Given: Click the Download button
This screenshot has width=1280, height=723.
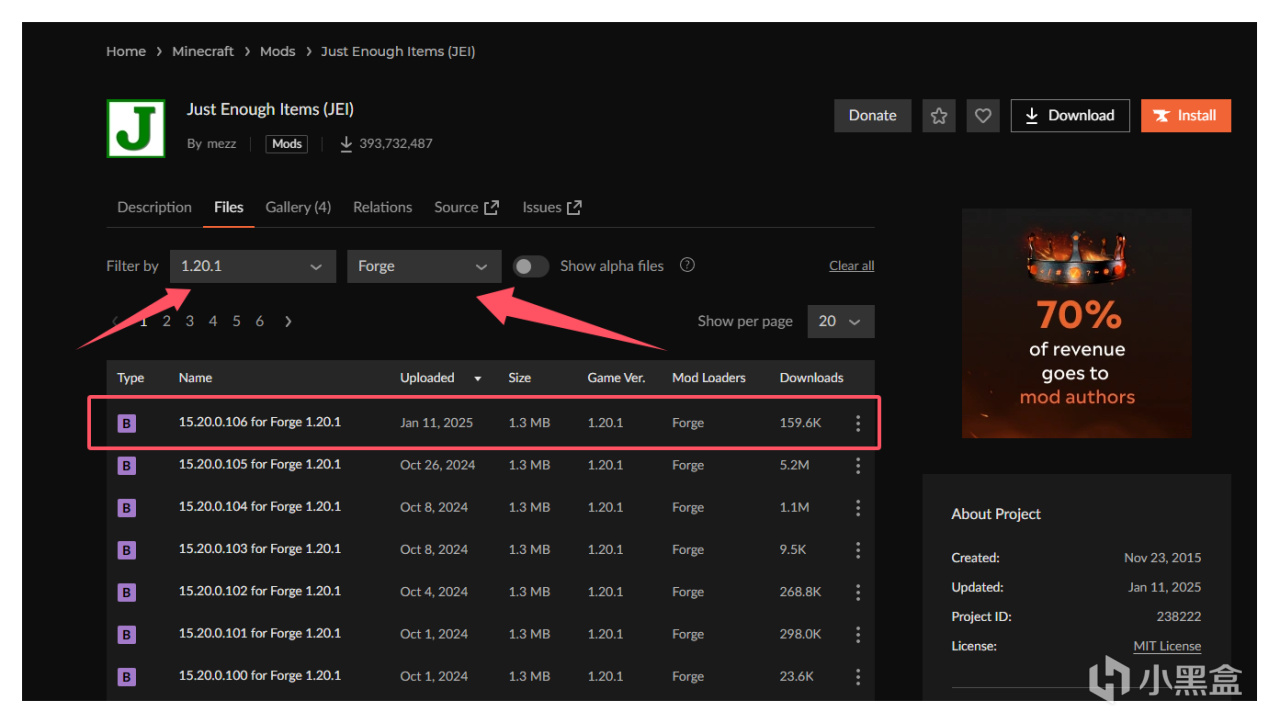Looking at the screenshot, I should pyautogui.click(x=1070, y=116).
